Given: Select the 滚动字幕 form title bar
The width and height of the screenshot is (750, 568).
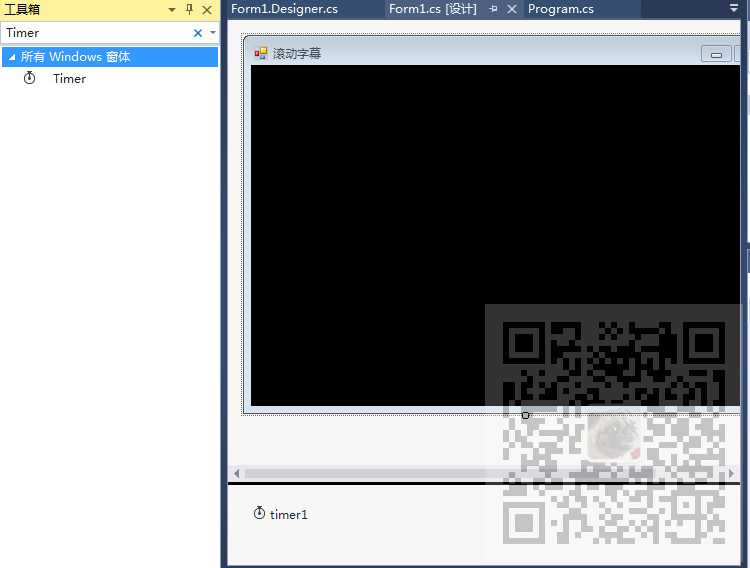Looking at the screenshot, I should (493, 53).
